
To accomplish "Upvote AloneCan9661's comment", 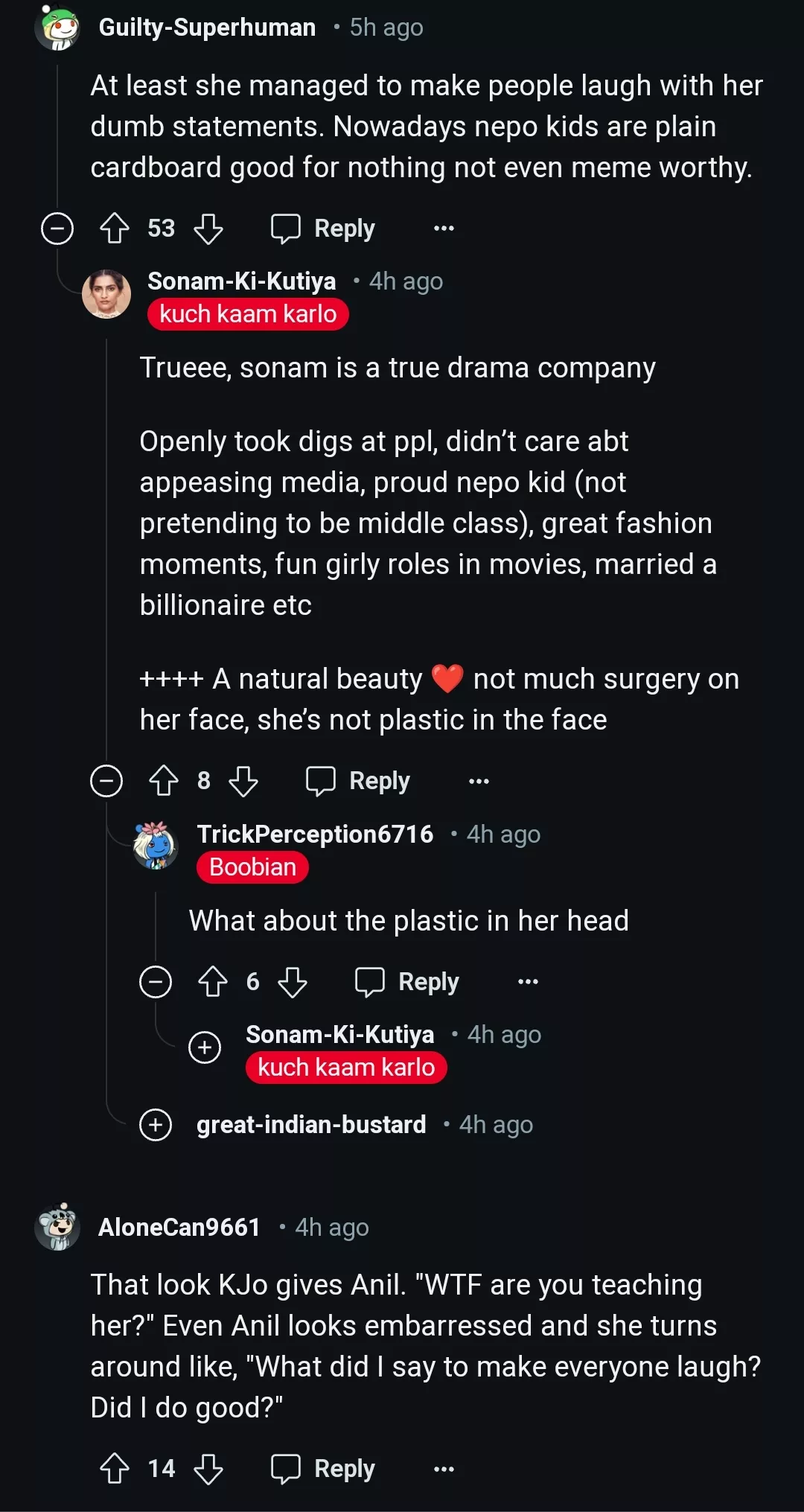I will (113, 1468).
